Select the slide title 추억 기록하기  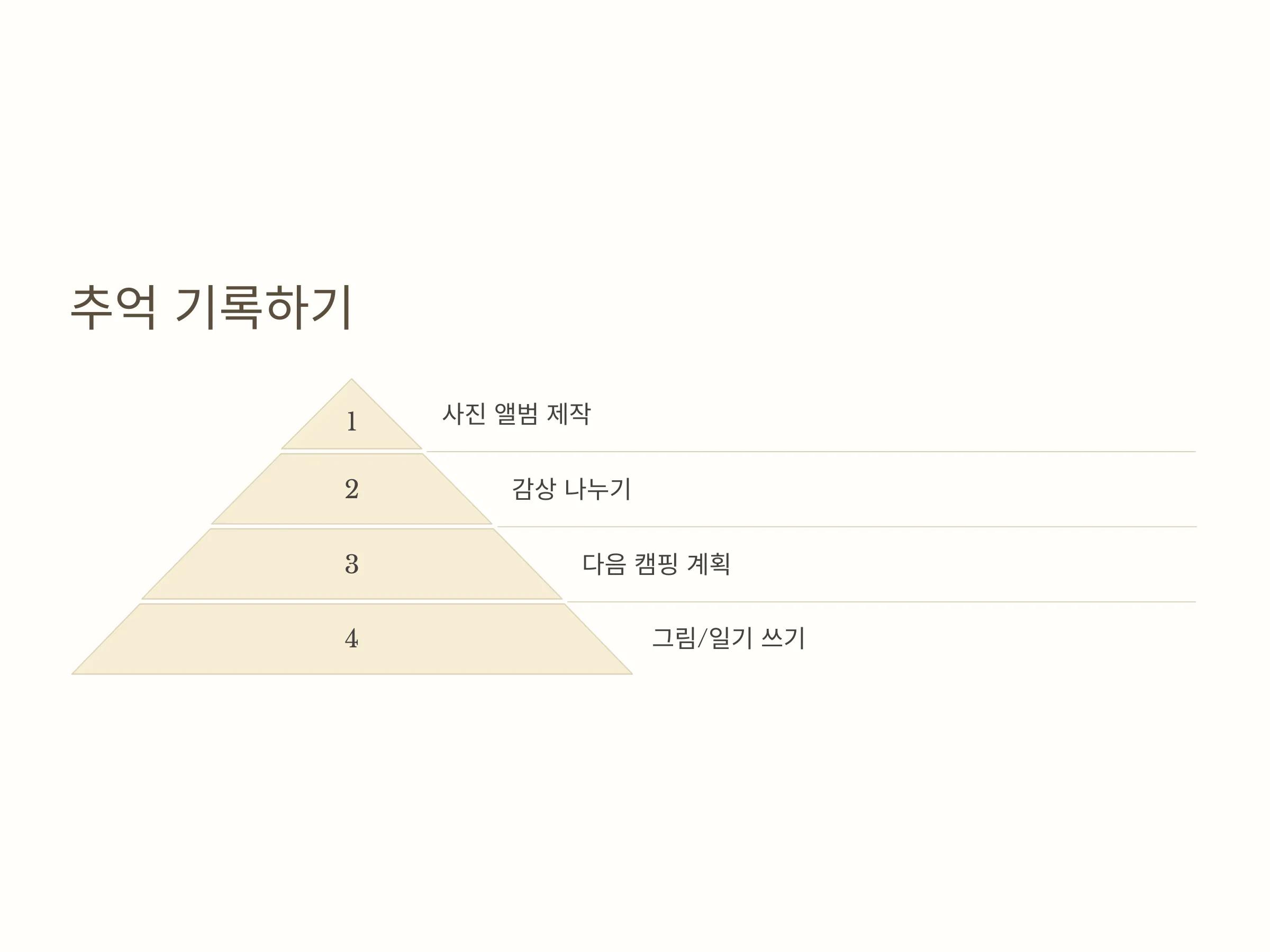click(211, 308)
